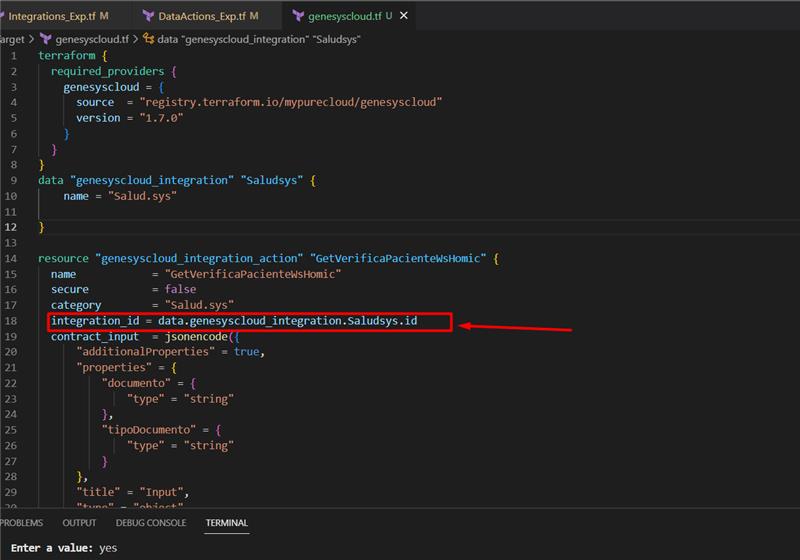Open breadcrumb data "genesyscloud_integration" "Saludsys"
Viewport: 800px width, 560px height.
pyautogui.click(x=259, y=39)
